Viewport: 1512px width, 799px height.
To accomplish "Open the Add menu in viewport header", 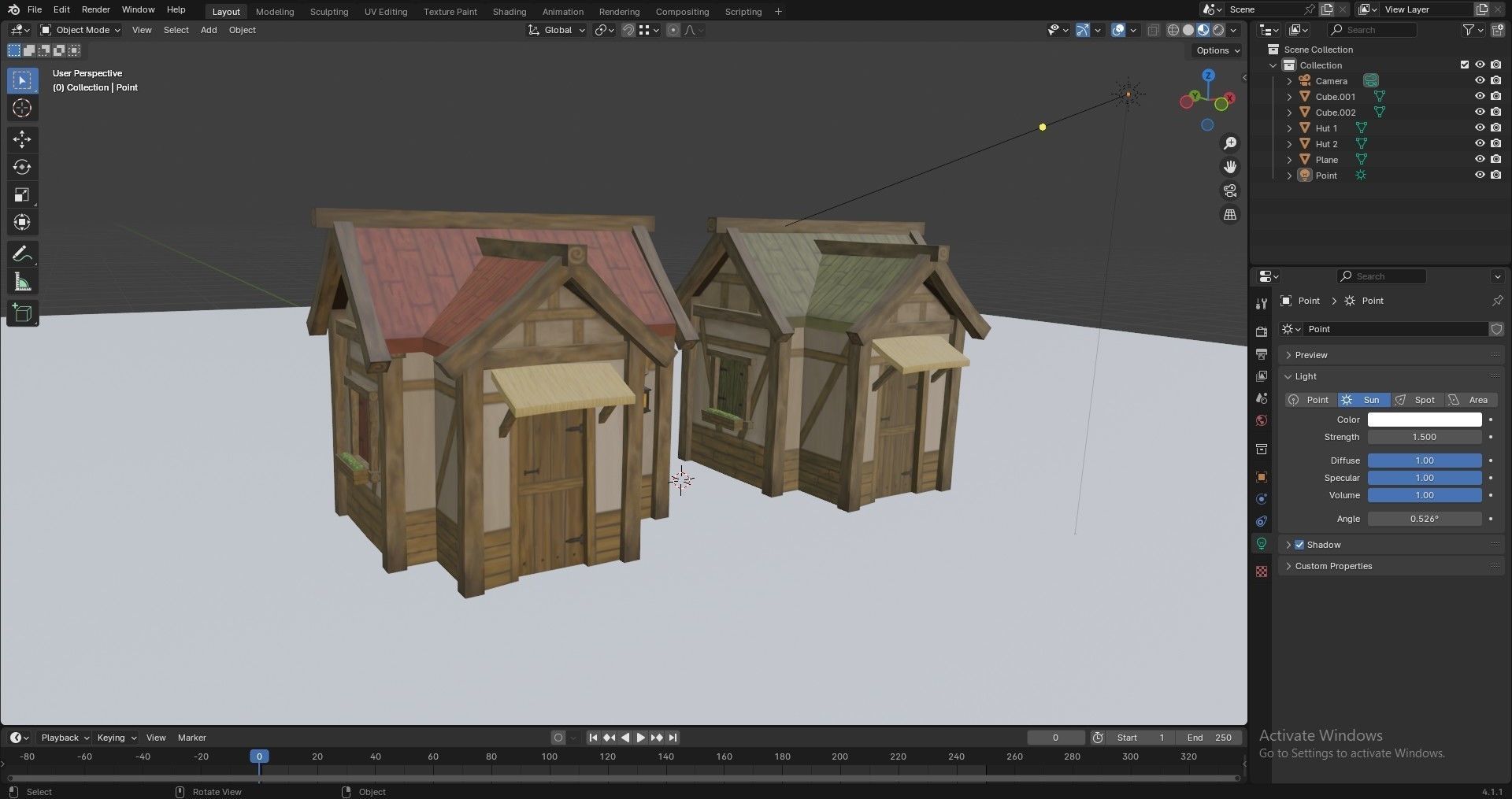I will click(x=209, y=30).
